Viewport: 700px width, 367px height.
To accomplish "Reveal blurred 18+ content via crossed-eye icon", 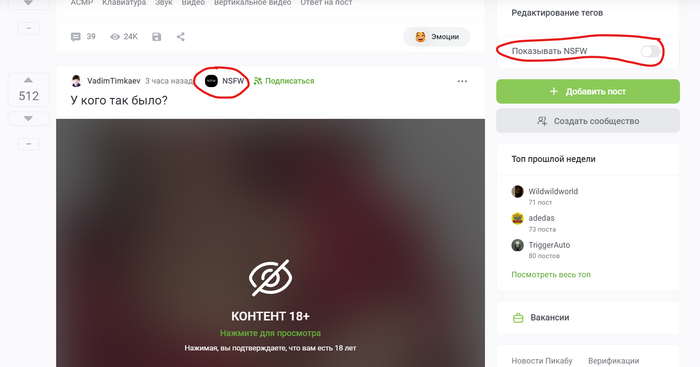I will [x=270, y=278].
